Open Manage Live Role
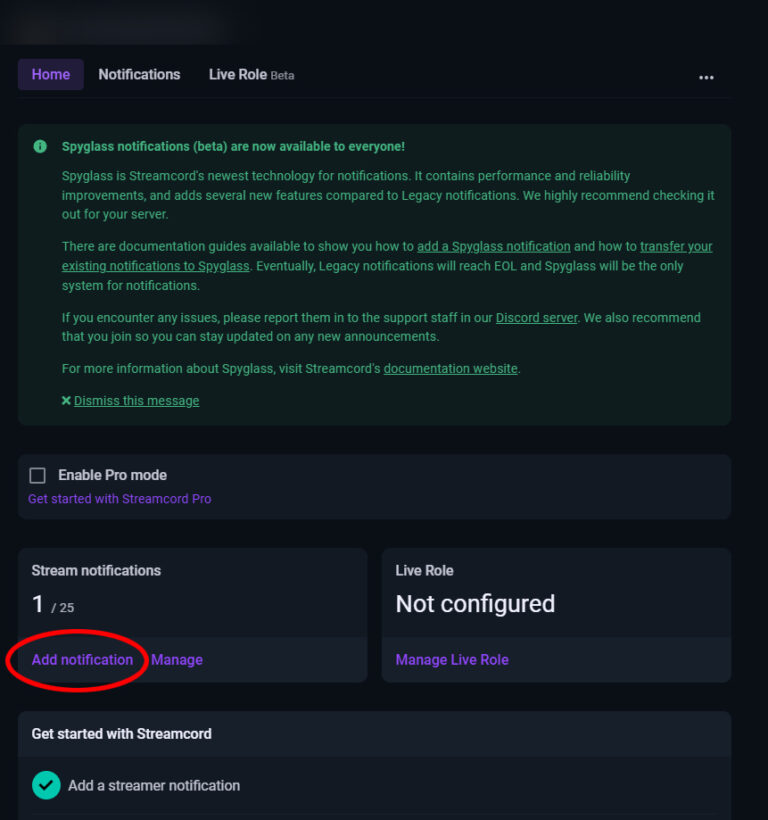This screenshot has width=768, height=820. 450,660
